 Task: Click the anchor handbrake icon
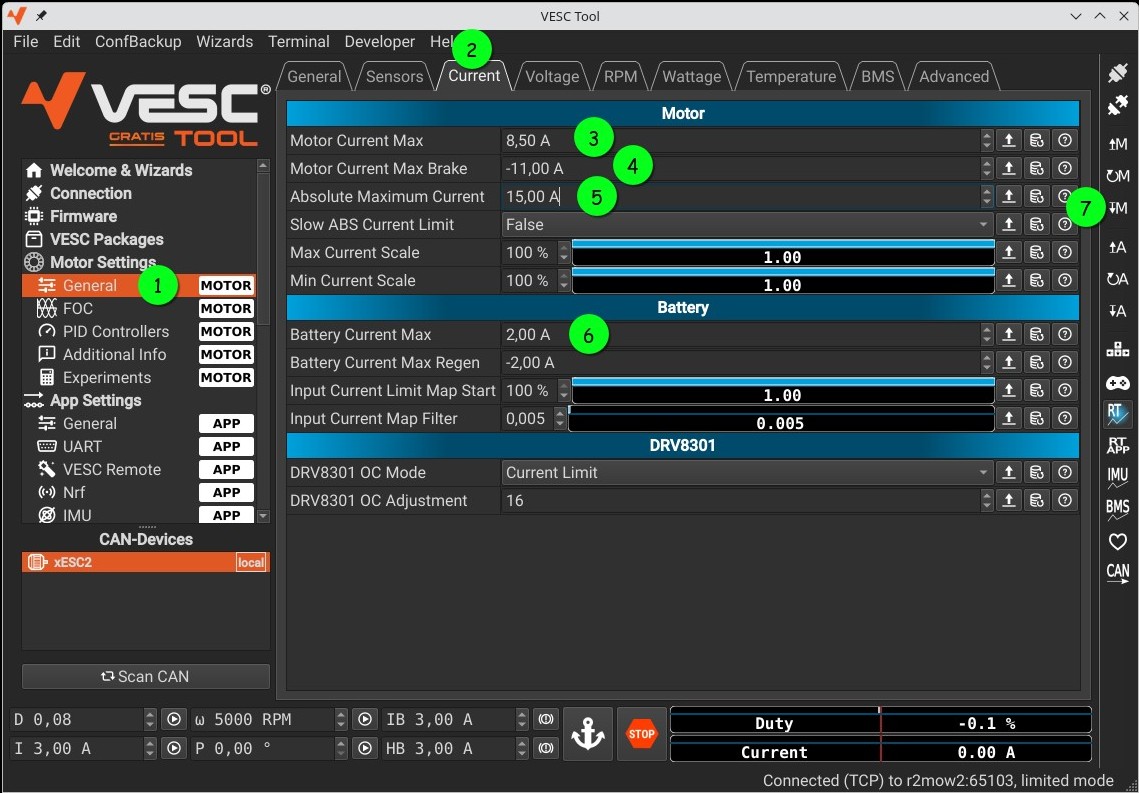[x=588, y=734]
